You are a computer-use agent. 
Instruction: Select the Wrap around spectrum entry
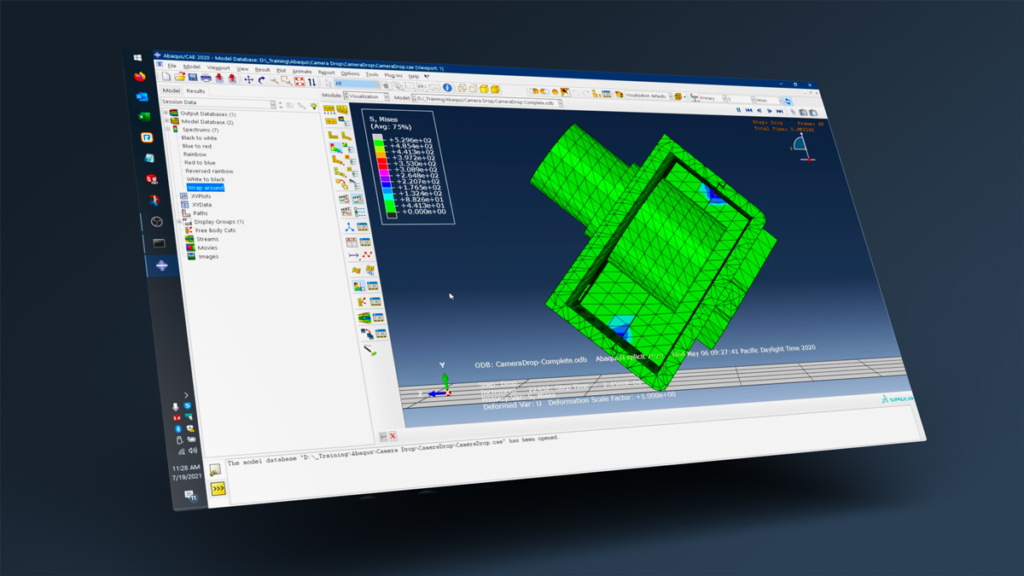click(x=206, y=188)
